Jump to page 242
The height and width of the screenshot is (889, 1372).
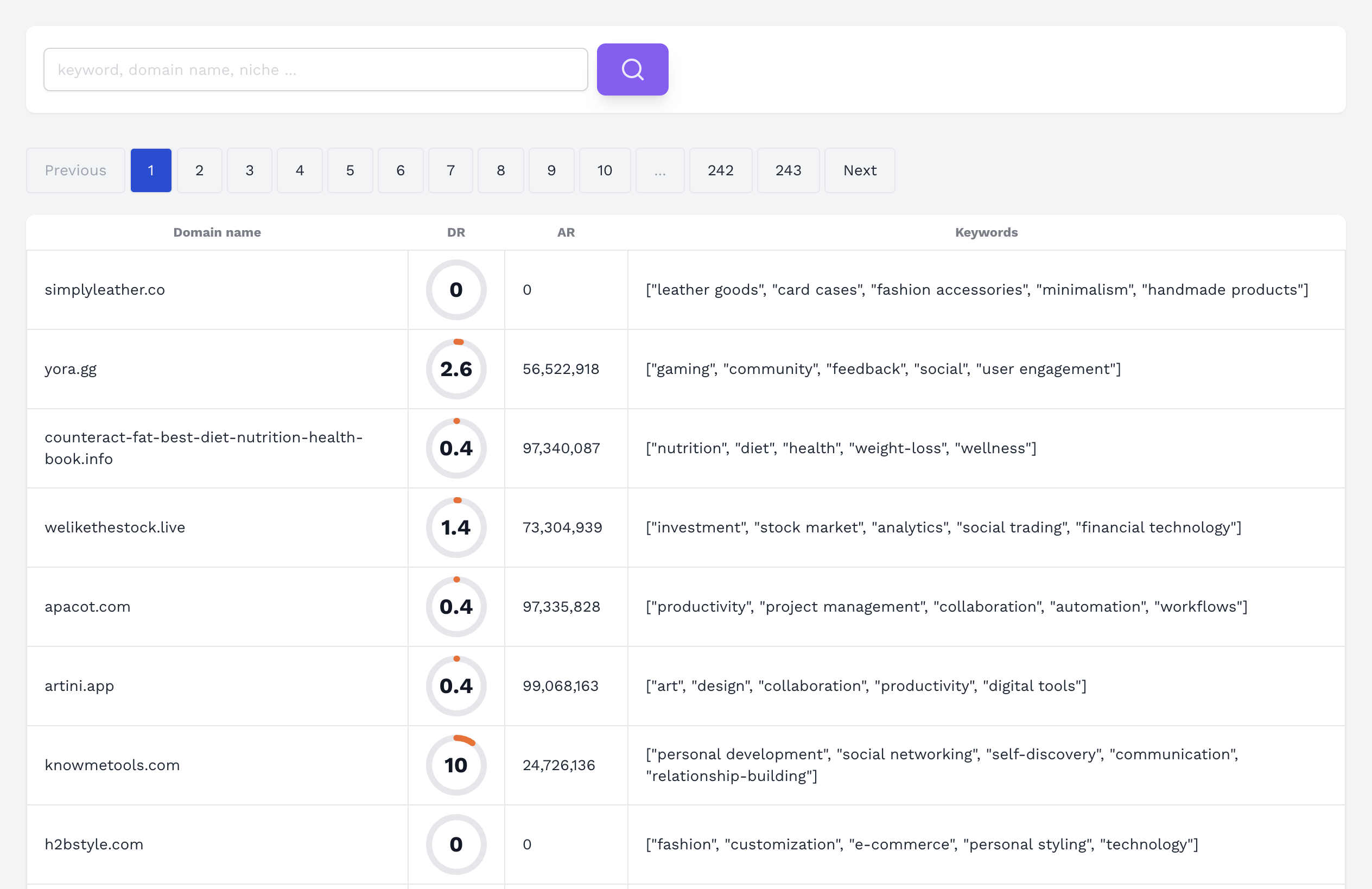(x=721, y=170)
